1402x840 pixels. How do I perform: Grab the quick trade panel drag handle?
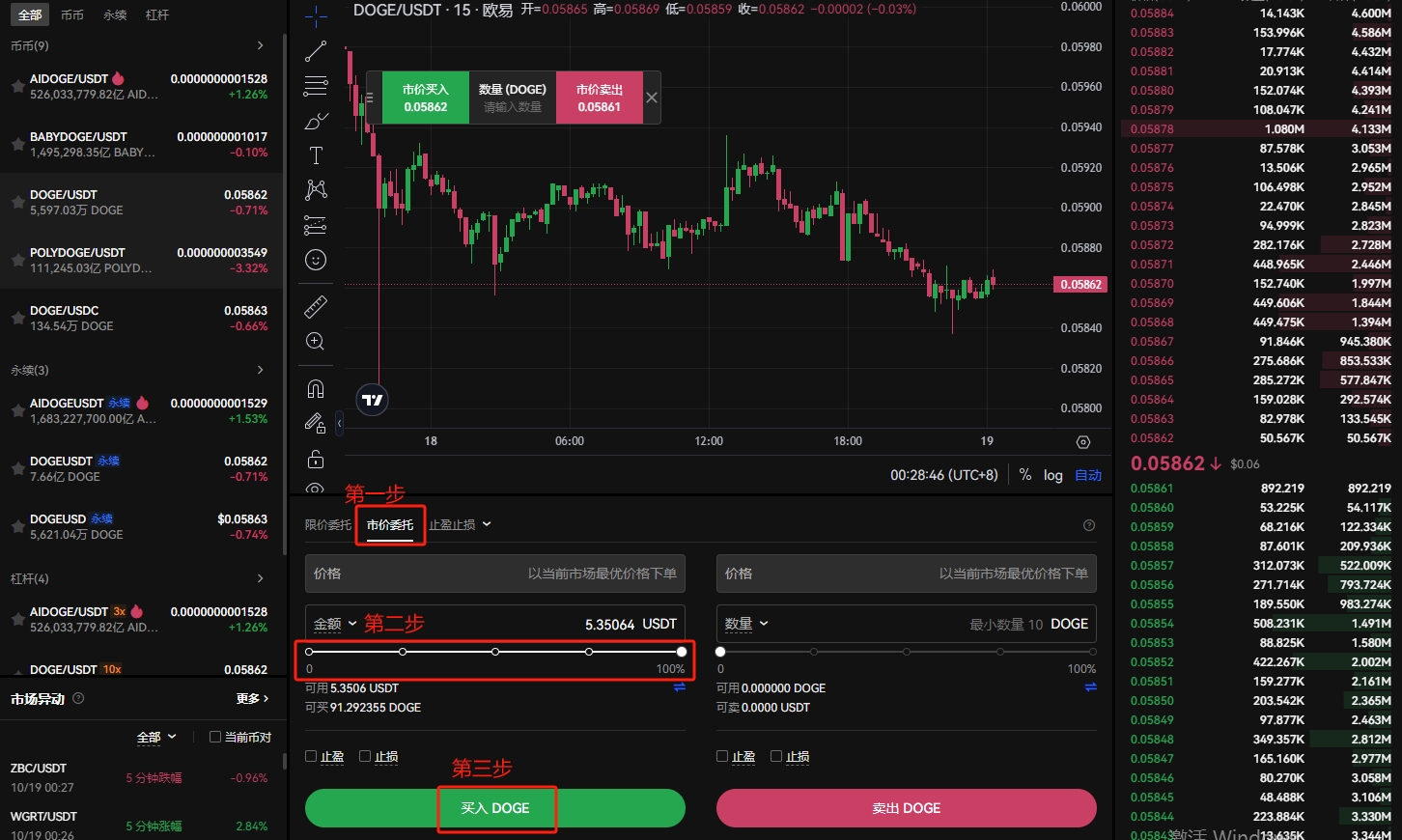tap(369, 98)
